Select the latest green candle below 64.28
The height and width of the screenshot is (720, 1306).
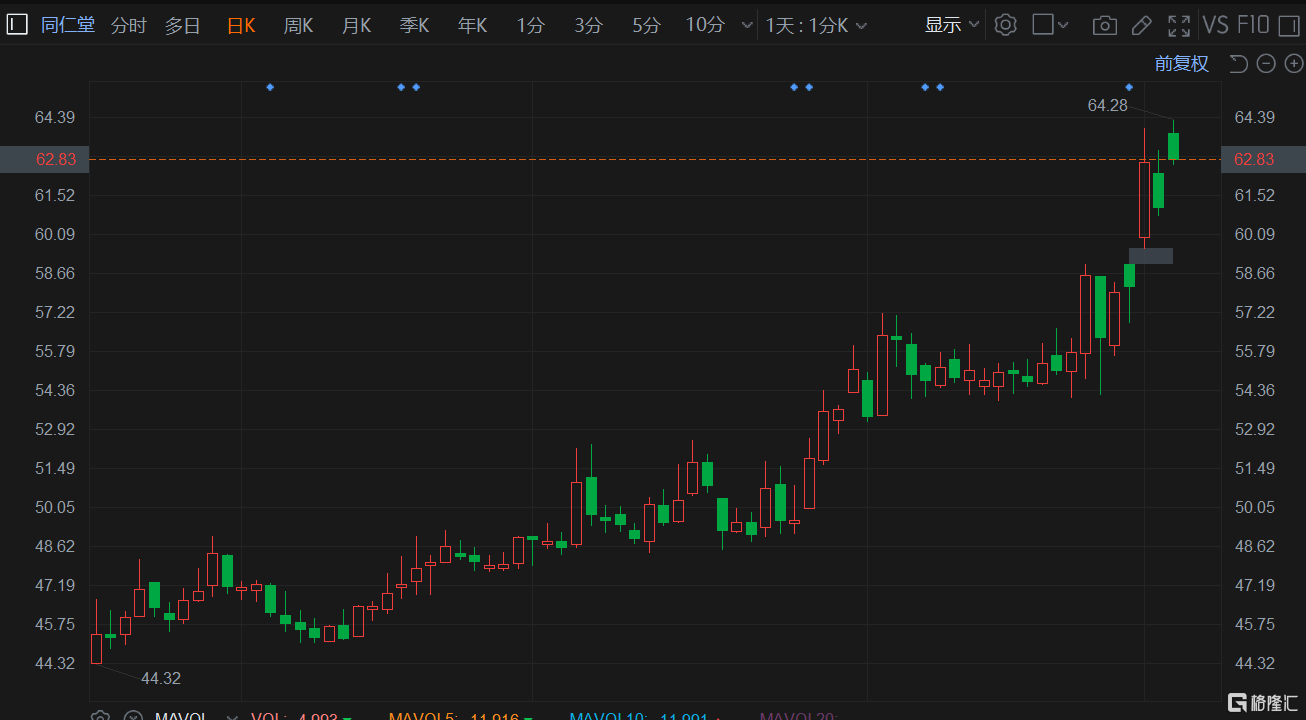point(1174,145)
